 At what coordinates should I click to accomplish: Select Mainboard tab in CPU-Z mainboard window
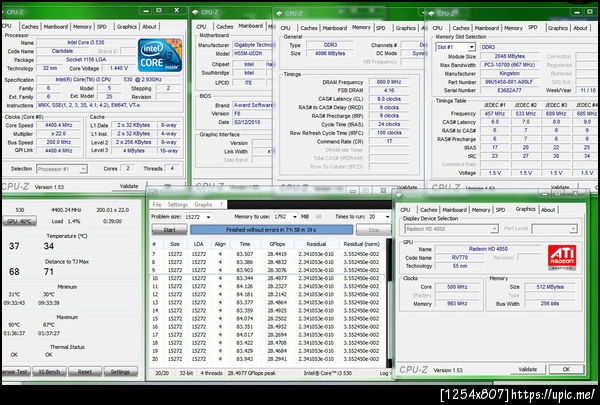[251, 26]
